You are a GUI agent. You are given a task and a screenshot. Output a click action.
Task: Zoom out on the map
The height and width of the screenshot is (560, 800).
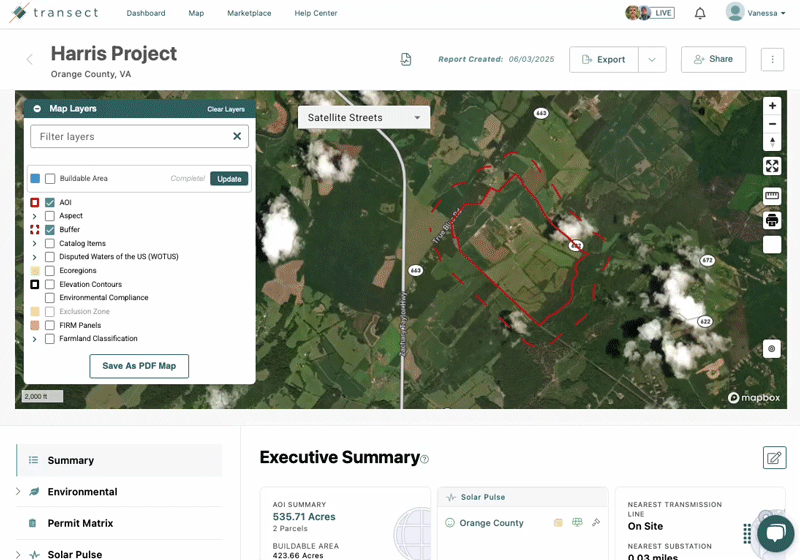(772, 124)
